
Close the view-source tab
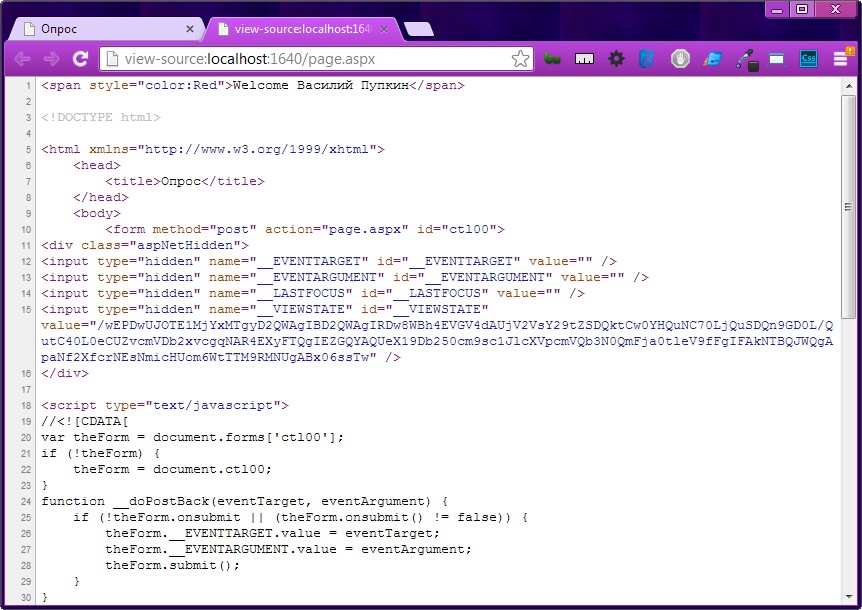[x=384, y=29]
